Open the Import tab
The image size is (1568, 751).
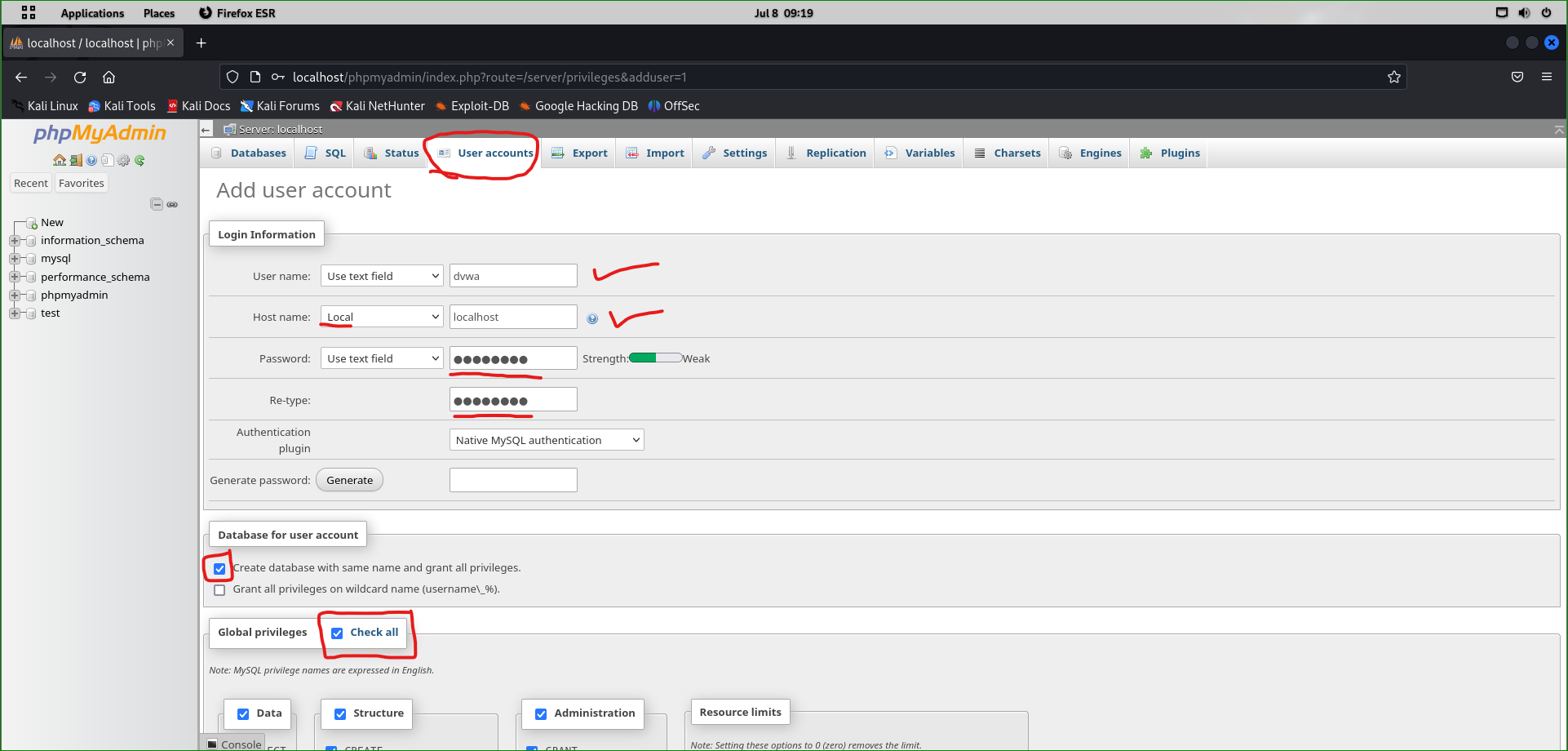[655, 153]
